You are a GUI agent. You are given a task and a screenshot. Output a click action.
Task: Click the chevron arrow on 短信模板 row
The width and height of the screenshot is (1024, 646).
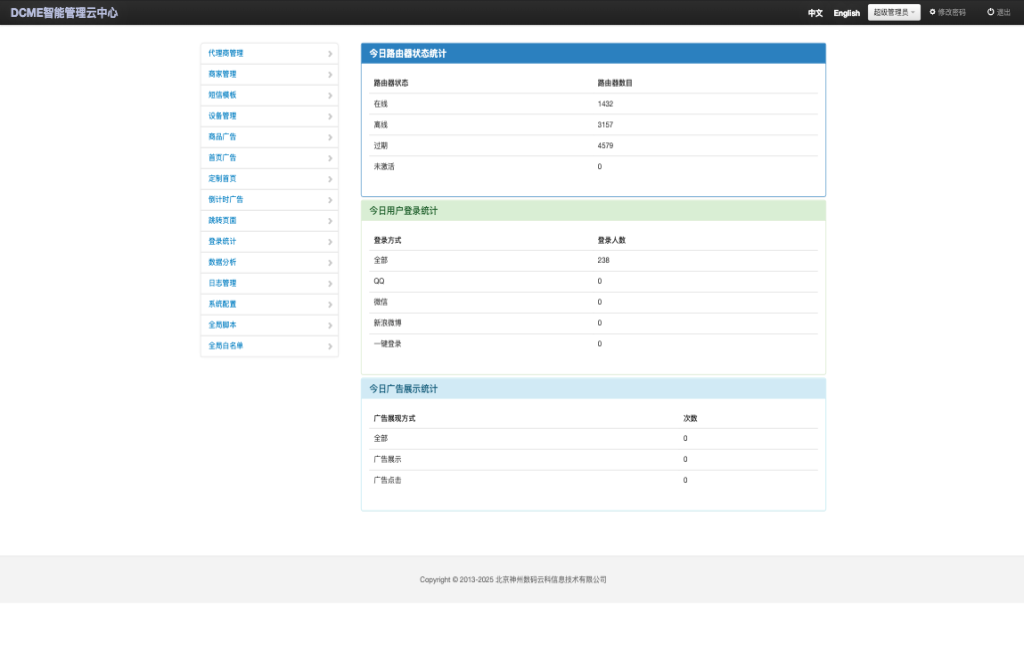point(330,96)
